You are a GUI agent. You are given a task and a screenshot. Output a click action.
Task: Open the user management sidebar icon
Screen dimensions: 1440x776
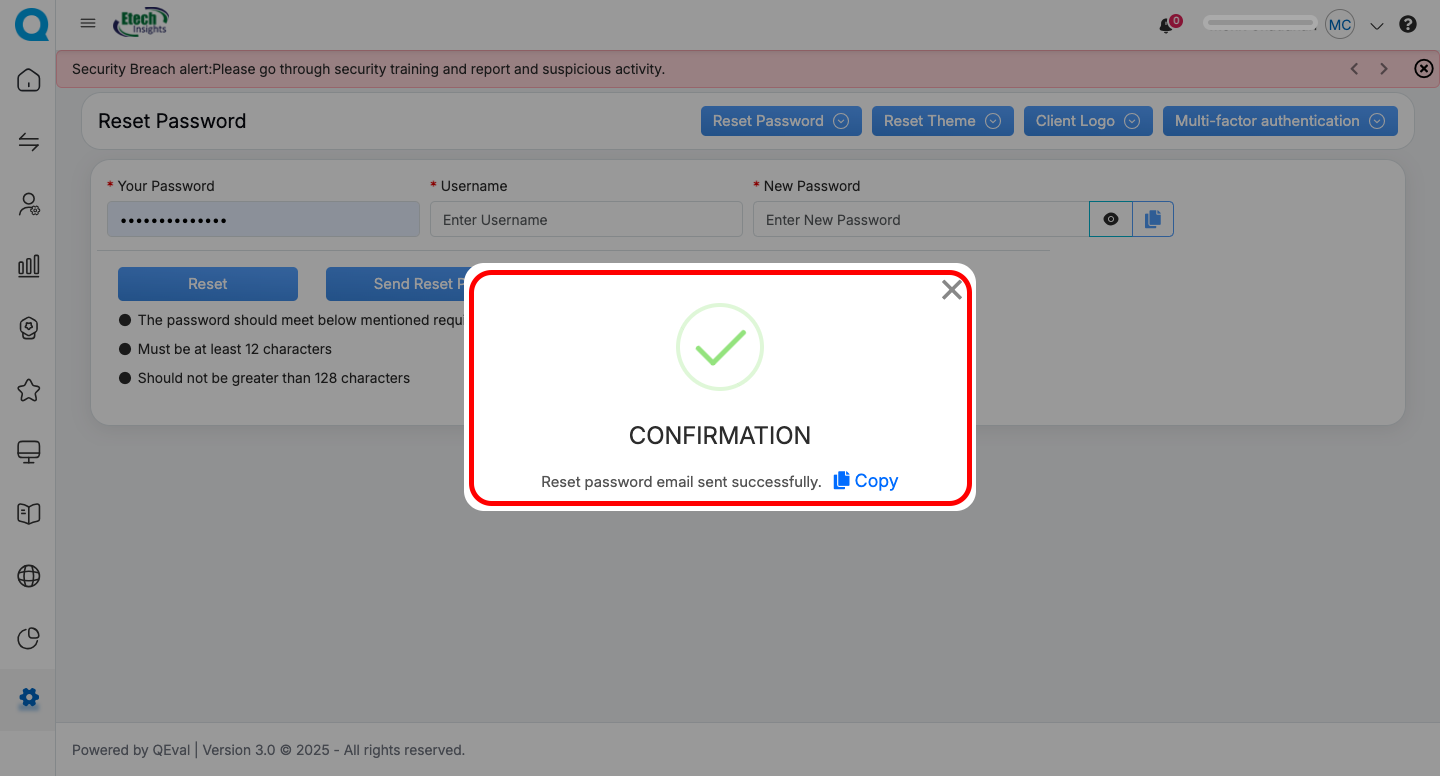pyautogui.click(x=29, y=204)
